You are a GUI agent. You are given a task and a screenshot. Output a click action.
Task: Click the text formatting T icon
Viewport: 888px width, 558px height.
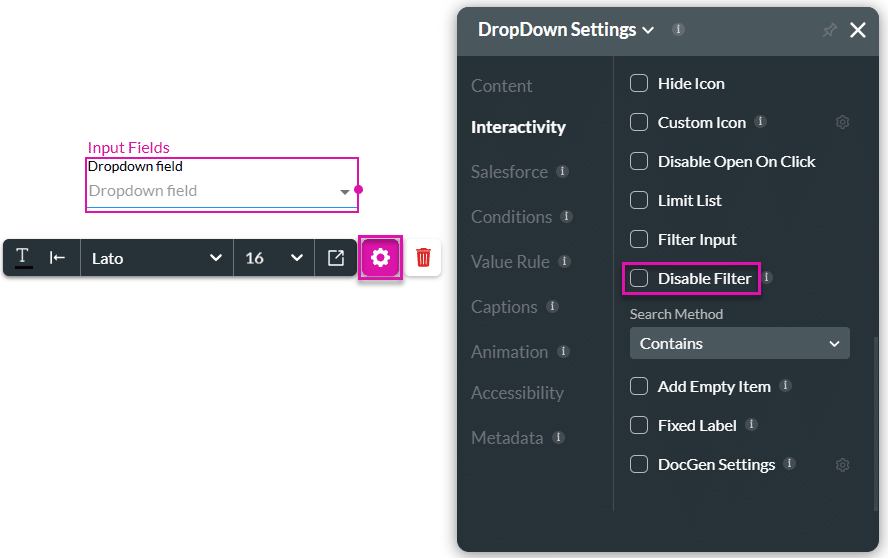click(23, 258)
